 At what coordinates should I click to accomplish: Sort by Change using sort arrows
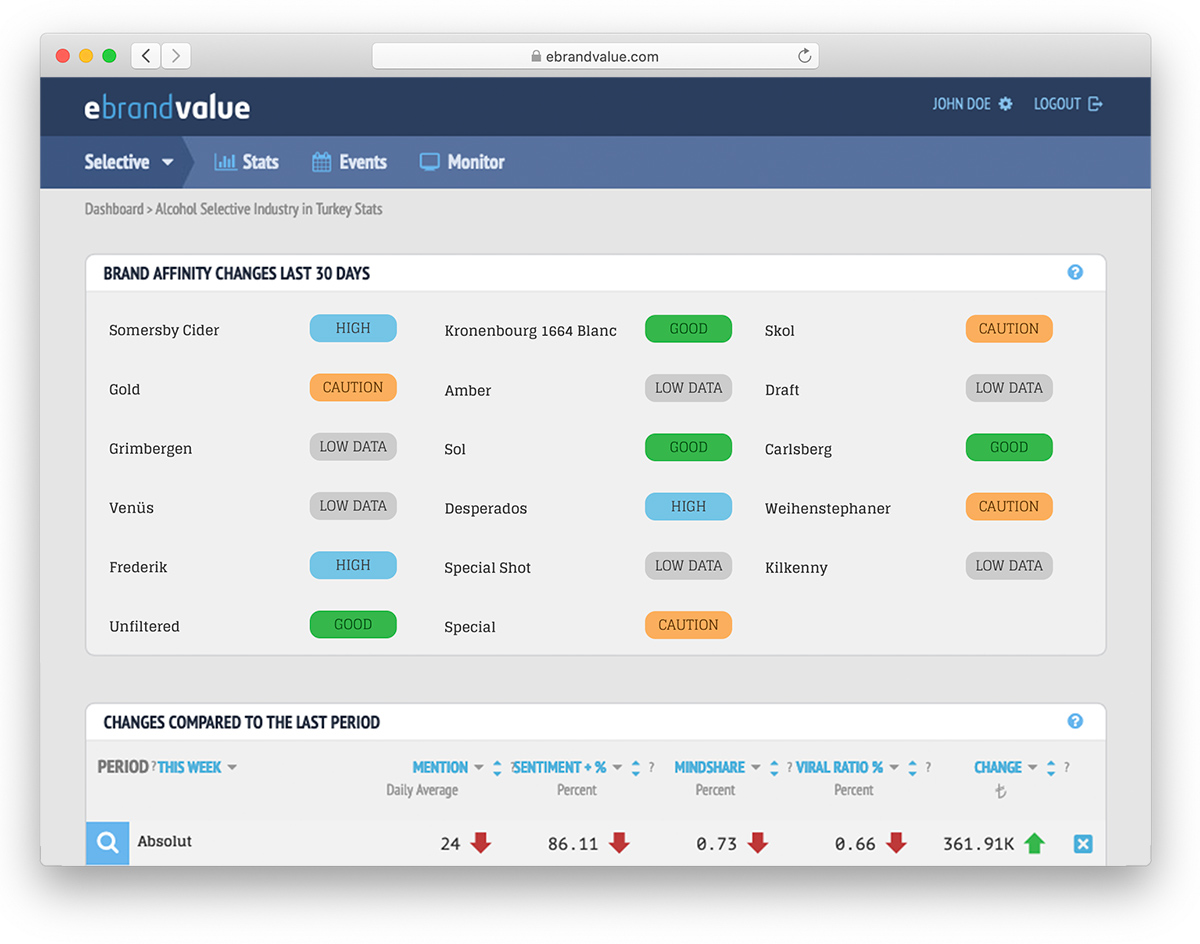[1051, 768]
